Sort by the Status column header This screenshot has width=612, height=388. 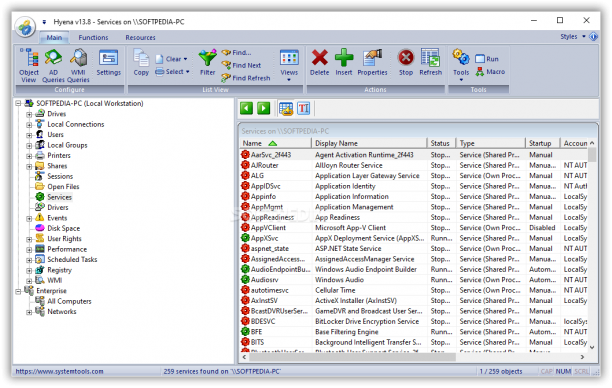pos(441,143)
